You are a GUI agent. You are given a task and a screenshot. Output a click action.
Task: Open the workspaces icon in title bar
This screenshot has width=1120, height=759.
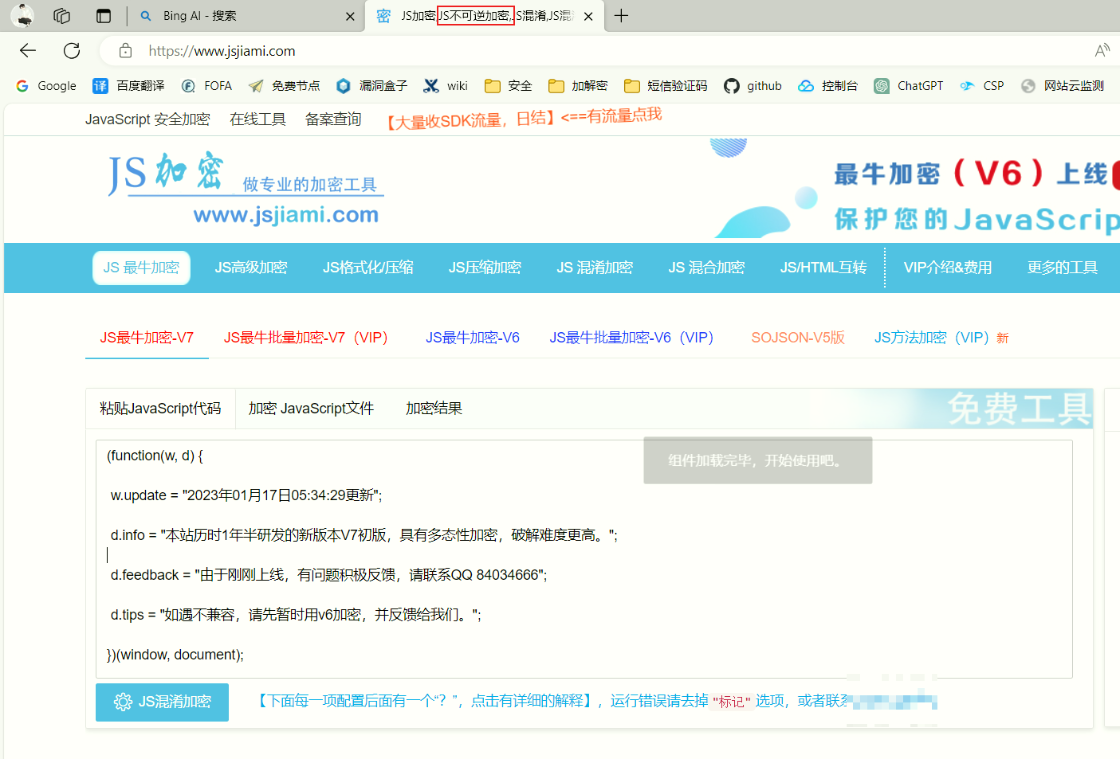pos(62,16)
